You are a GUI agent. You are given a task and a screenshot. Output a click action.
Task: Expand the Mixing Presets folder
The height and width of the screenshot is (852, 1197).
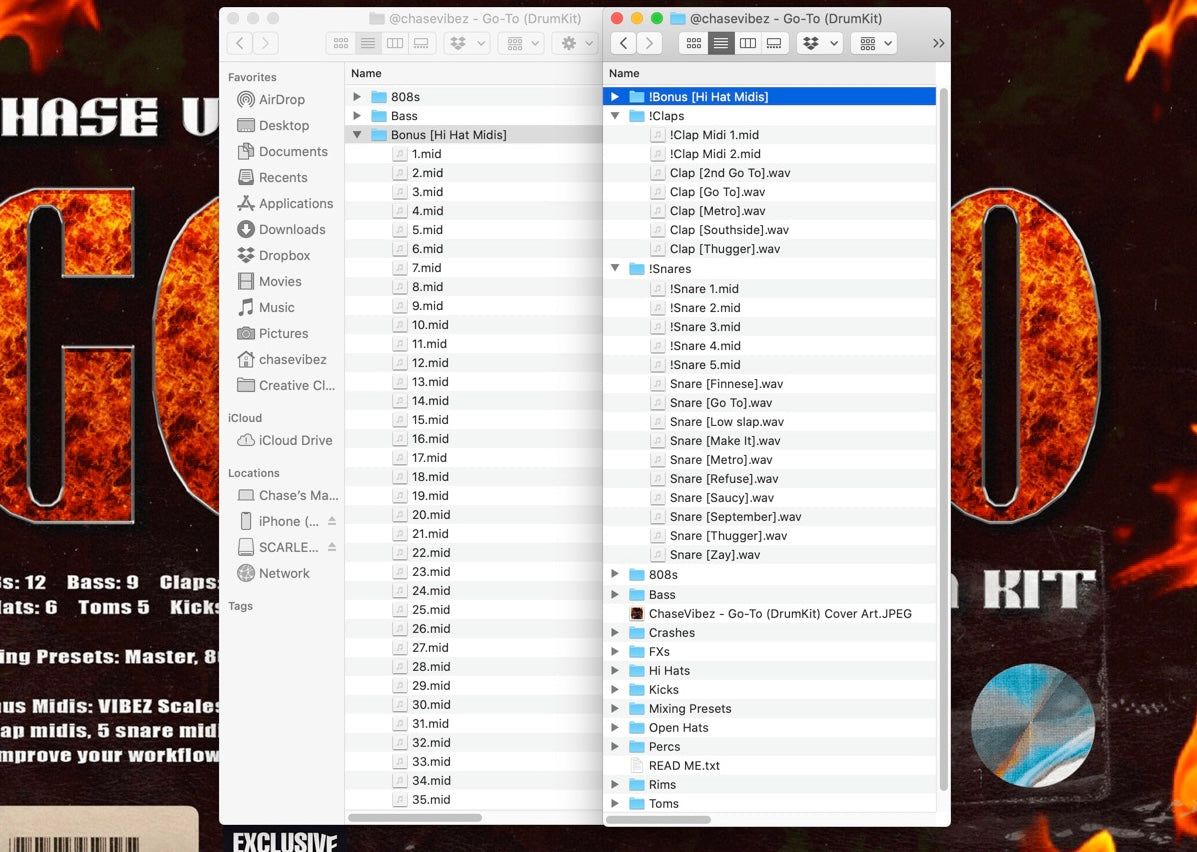tap(615, 708)
